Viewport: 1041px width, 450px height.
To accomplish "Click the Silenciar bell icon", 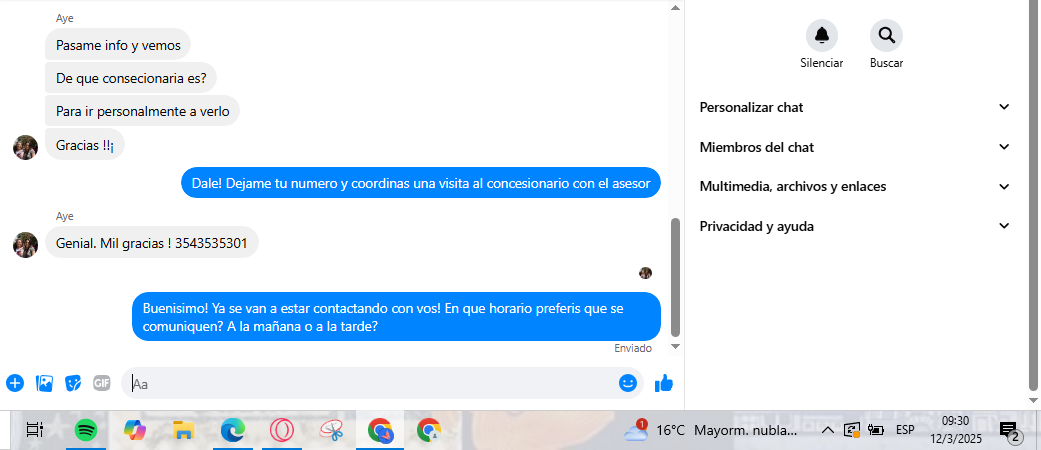I will pyautogui.click(x=822, y=35).
